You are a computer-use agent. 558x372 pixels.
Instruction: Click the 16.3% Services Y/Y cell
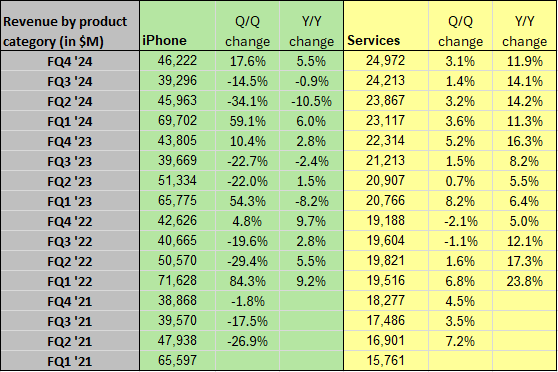click(x=525, y=141)
